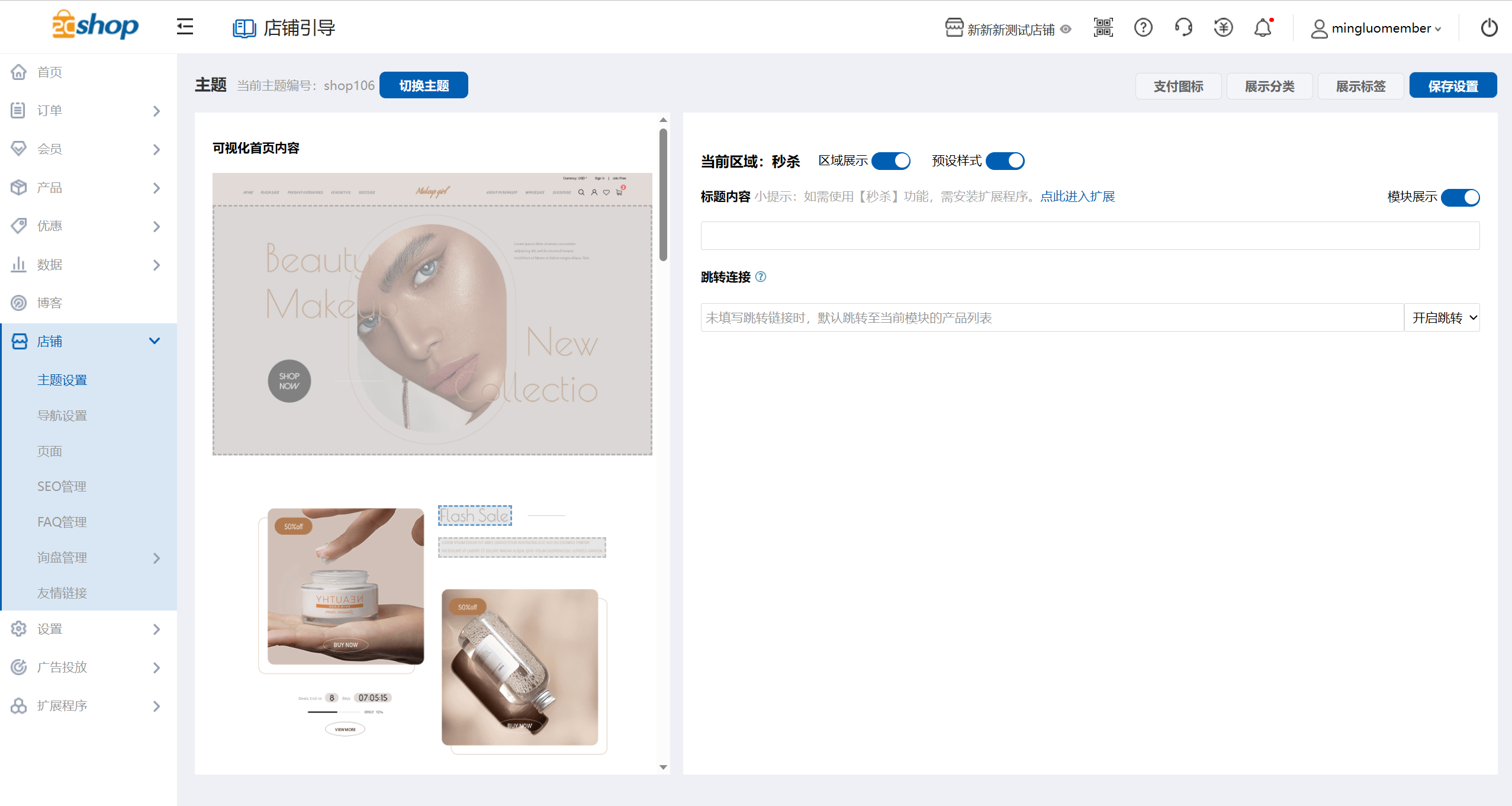Viewport: 1512px width, 806px height.
Task: Select the Beauty Makeup banner region
Action: (x=432, y=330)
